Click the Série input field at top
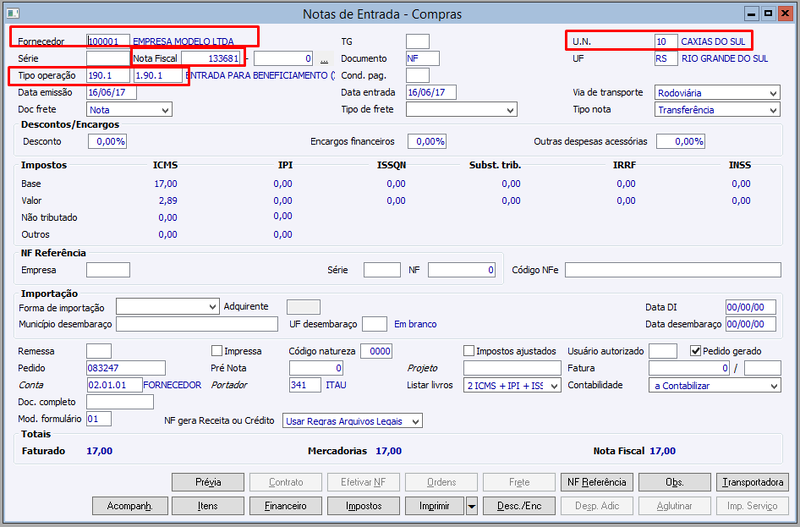The width and height of the screenshot is (800, 527). [108, 59]
